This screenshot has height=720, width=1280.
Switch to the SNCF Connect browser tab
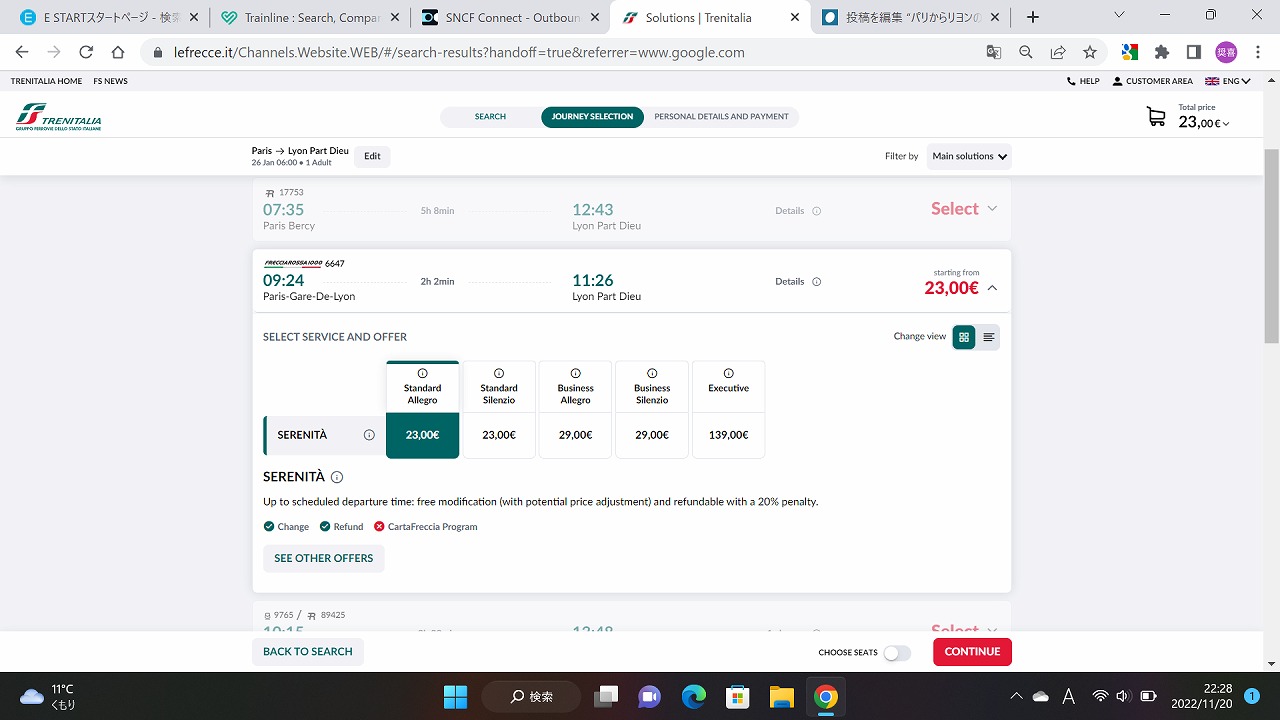point(510,17)
